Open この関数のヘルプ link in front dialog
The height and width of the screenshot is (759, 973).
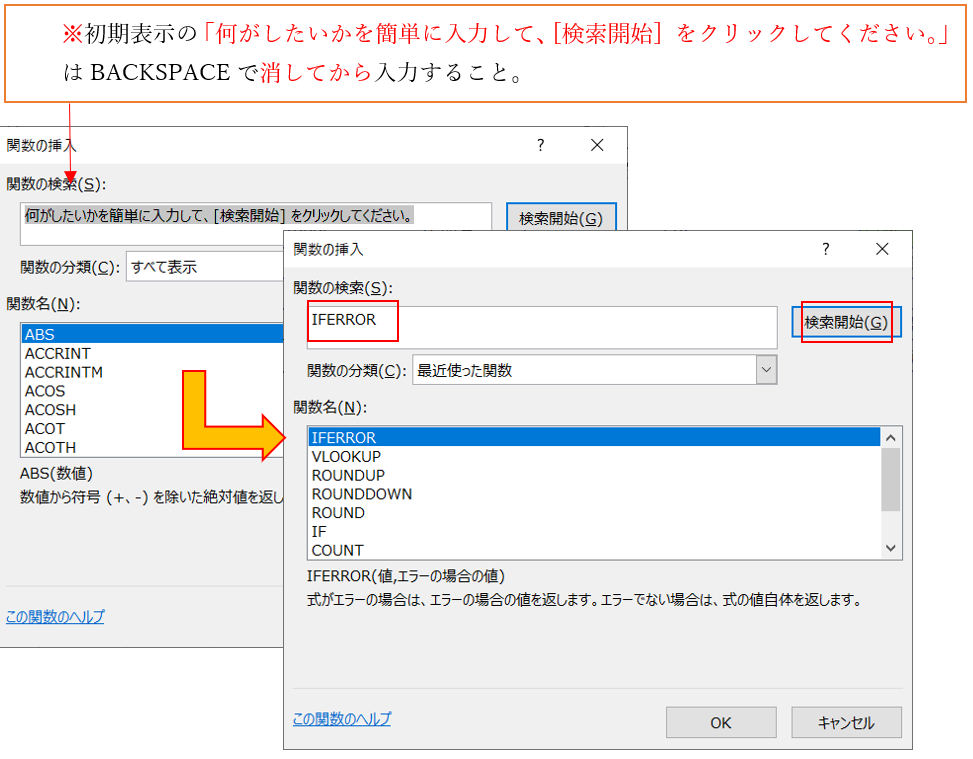tap(342, 719)
